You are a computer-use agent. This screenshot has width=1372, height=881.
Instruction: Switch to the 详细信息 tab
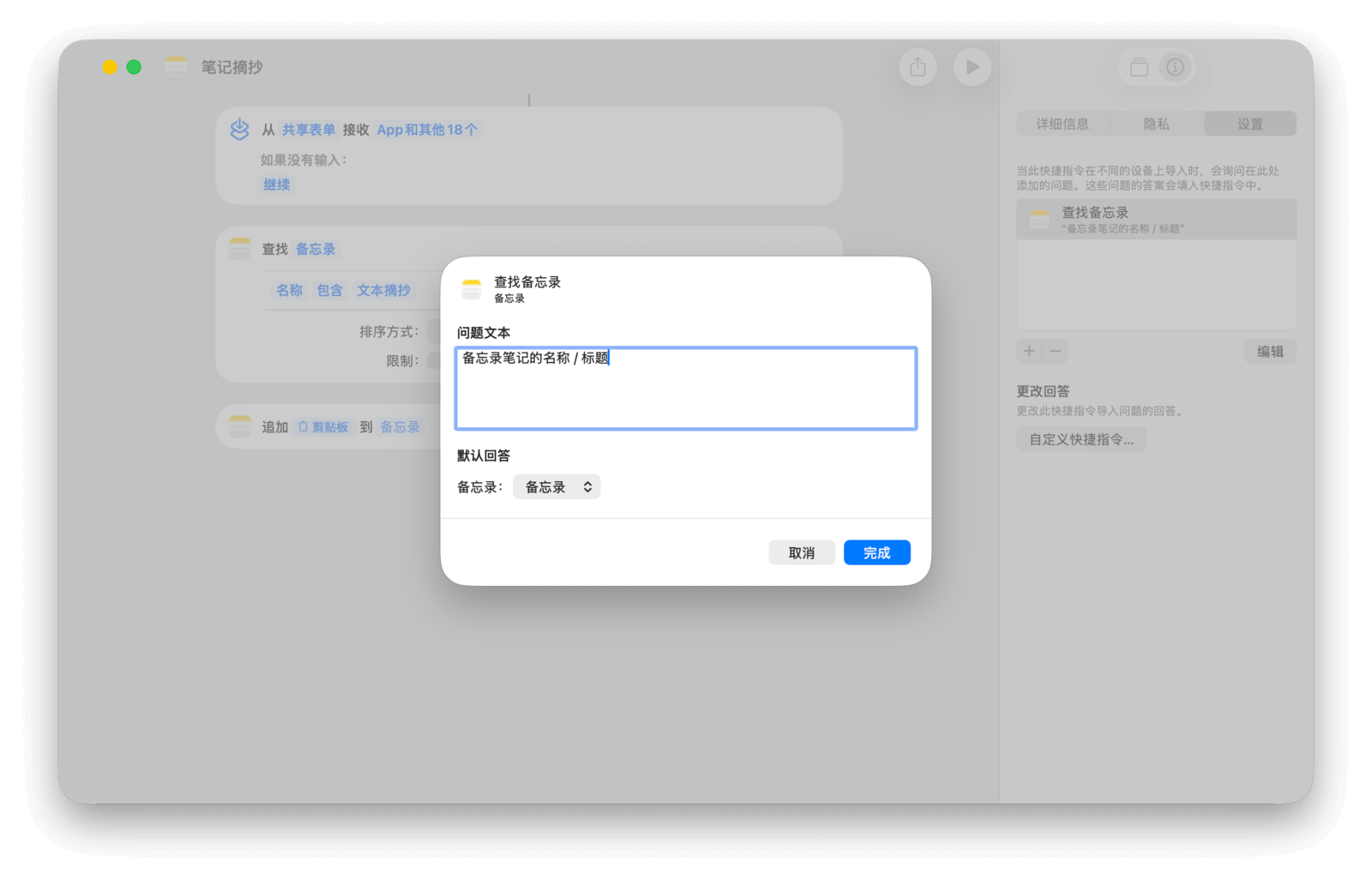1062,124
